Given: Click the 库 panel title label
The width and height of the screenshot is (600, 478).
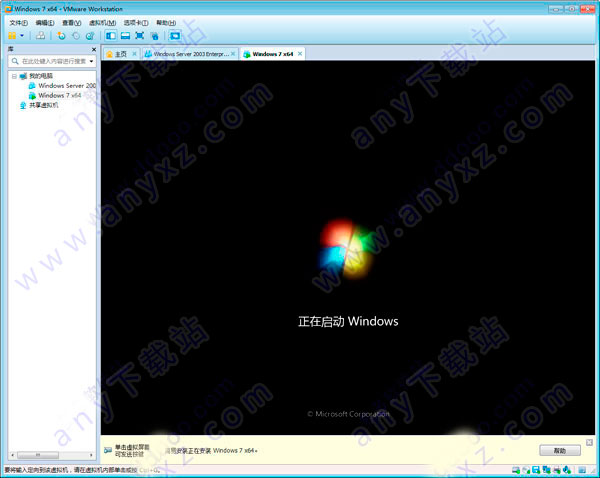Looking at the screenshot, I should click(x=11, y=49).
